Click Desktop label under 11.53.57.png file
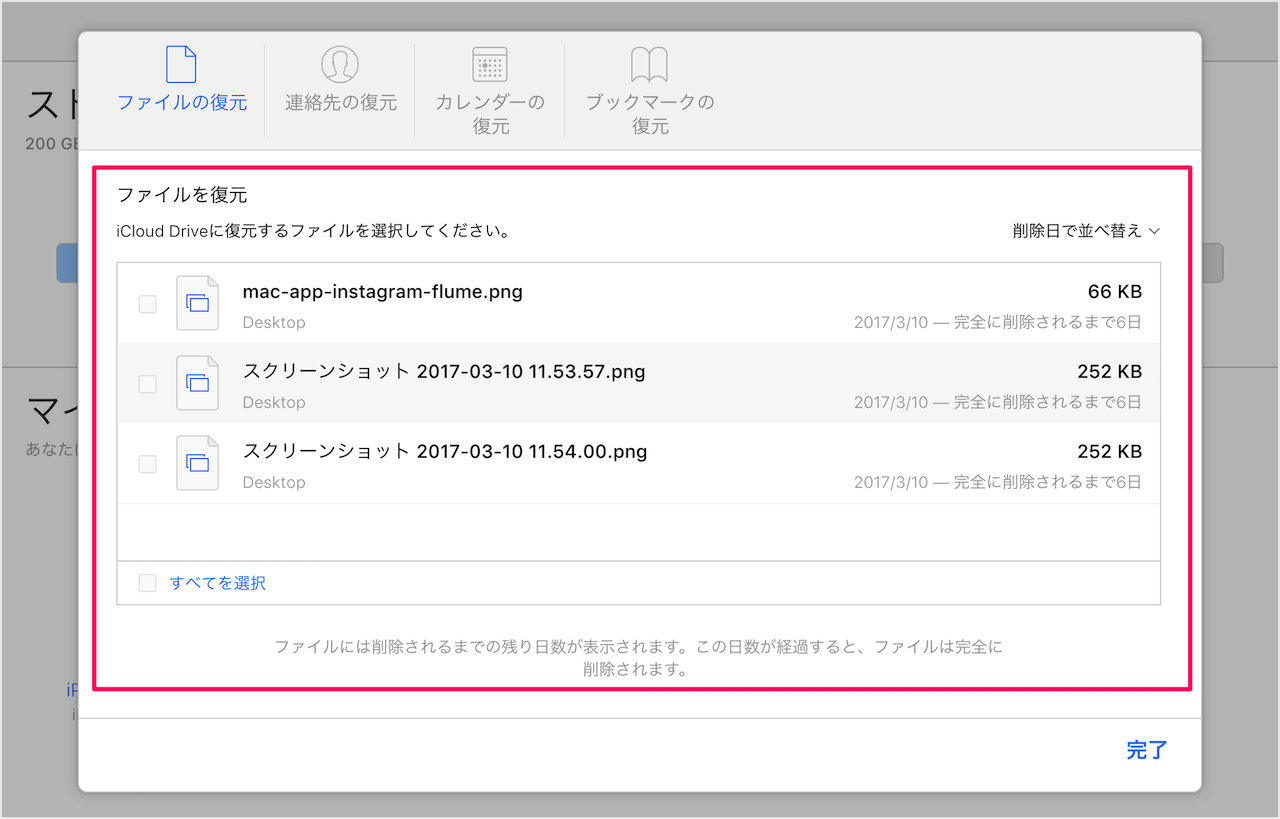The width and height of the screenshot is (1280, 819). tap(274, 403)
